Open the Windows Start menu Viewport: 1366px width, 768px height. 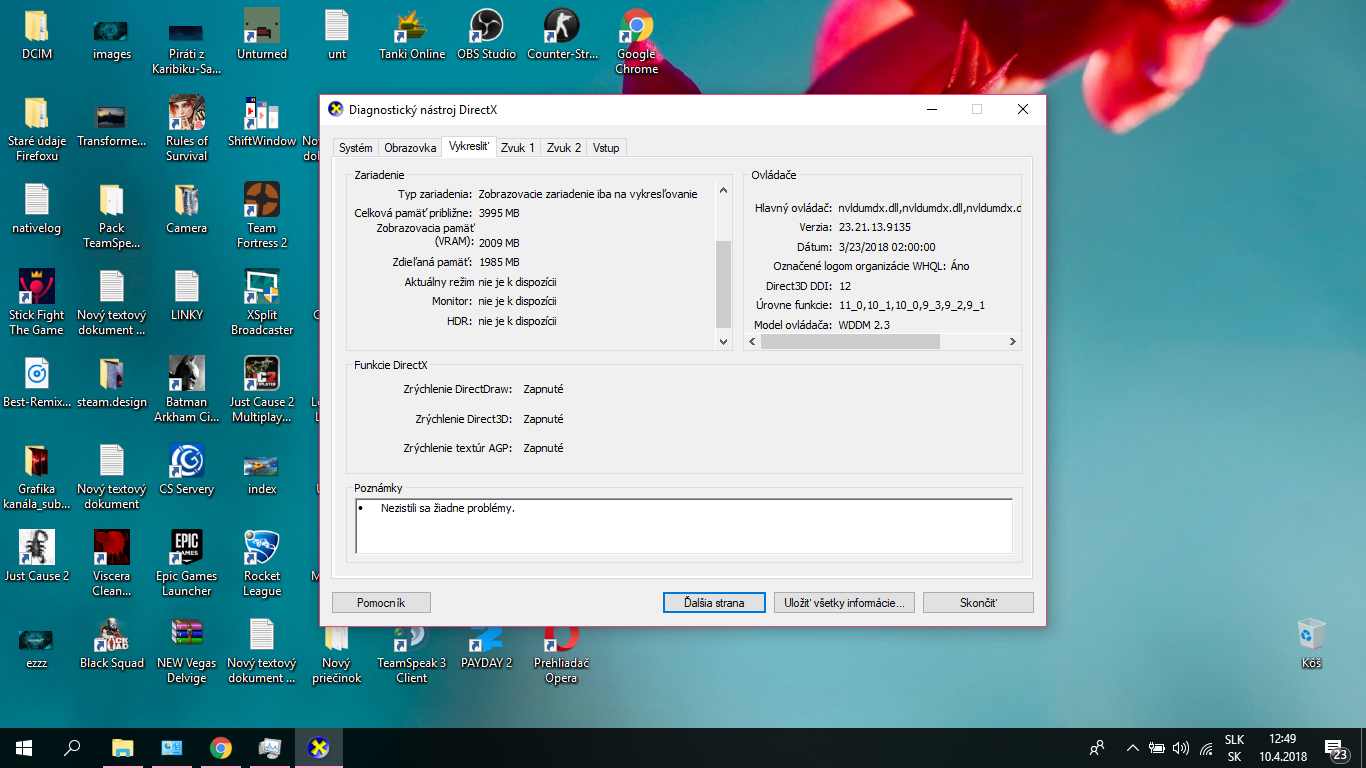coord(24,747)
